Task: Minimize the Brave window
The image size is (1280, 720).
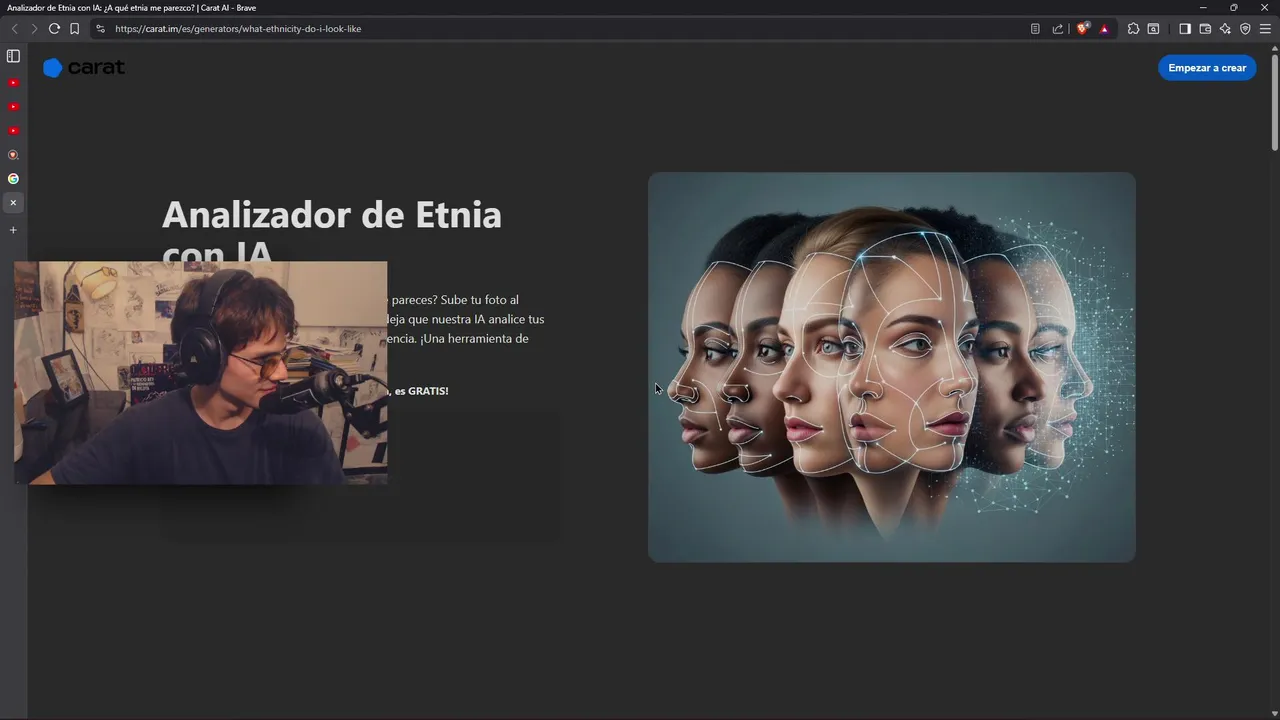Action: click(x=1203, y=7)
